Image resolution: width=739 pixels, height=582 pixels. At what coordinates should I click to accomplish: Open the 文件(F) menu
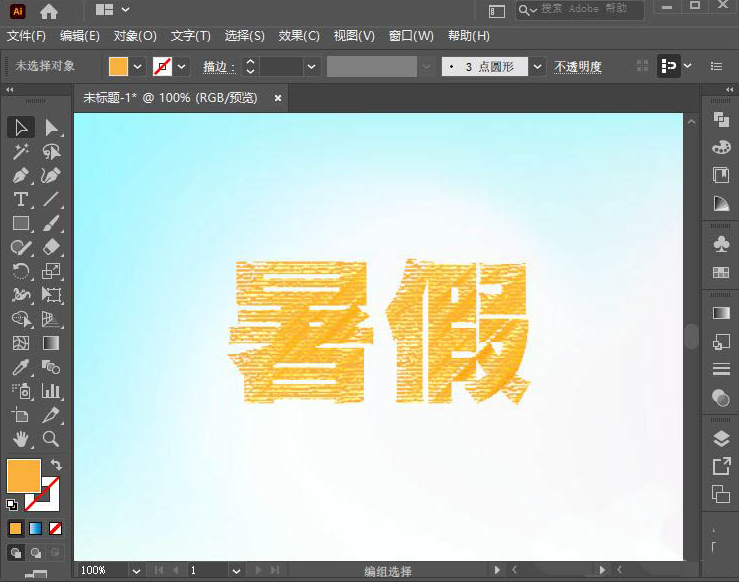click(x=26, y=36)
